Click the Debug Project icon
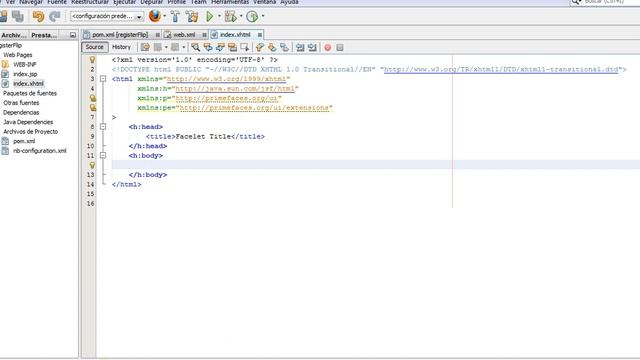 coord(231,16)
